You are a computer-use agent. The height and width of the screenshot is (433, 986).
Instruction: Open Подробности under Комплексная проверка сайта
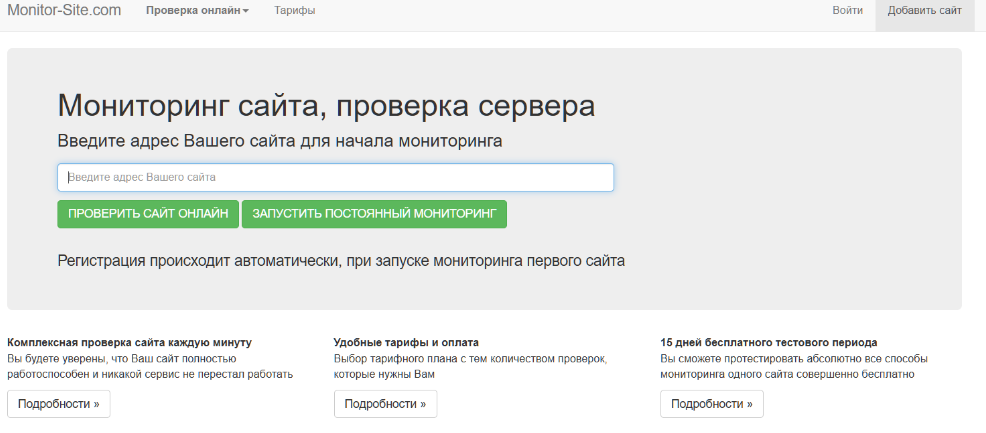(x=59, y=404)
